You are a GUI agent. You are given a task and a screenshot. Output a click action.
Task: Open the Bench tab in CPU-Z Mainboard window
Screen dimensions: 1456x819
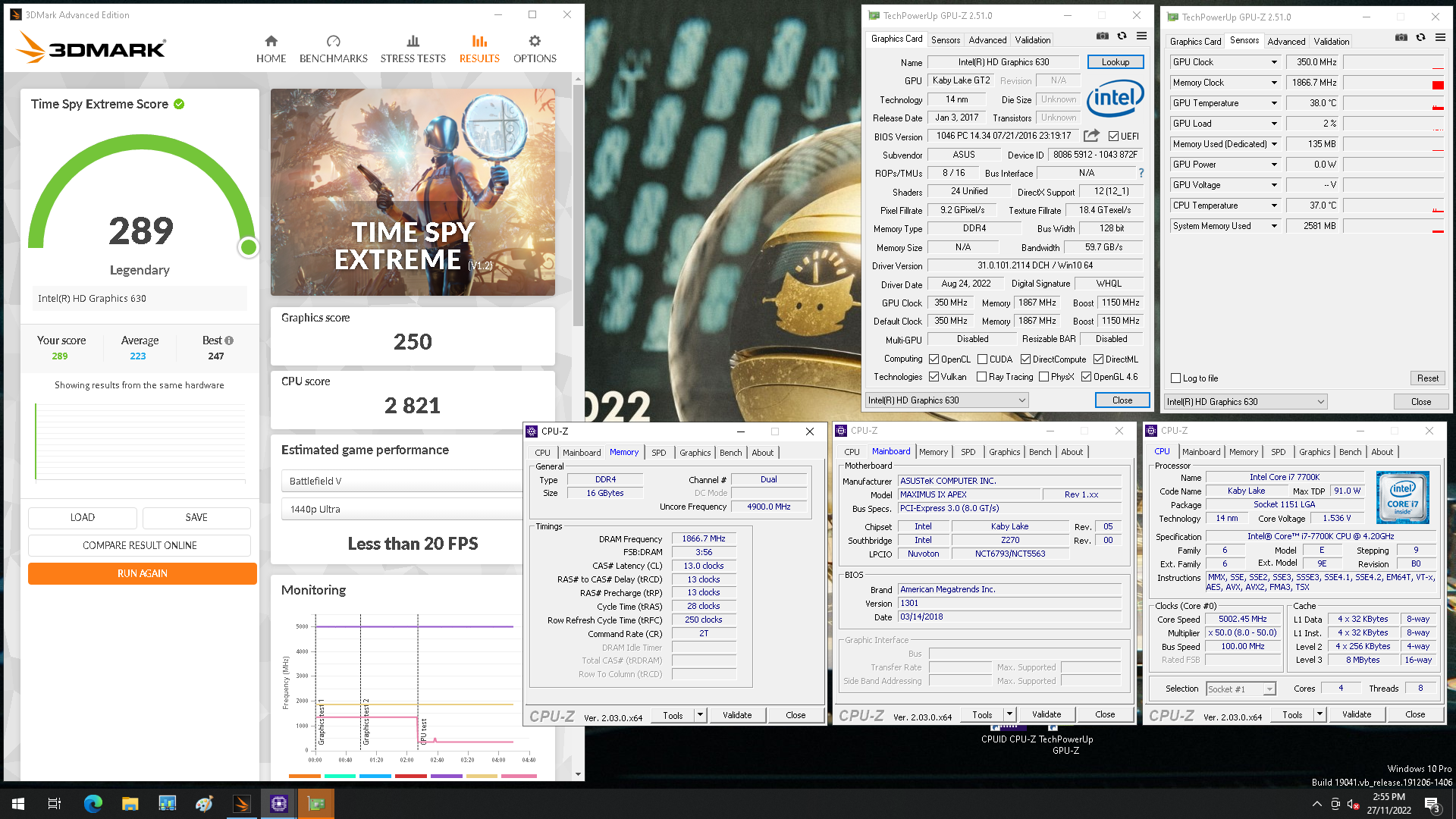click(x=1040, y=452)
